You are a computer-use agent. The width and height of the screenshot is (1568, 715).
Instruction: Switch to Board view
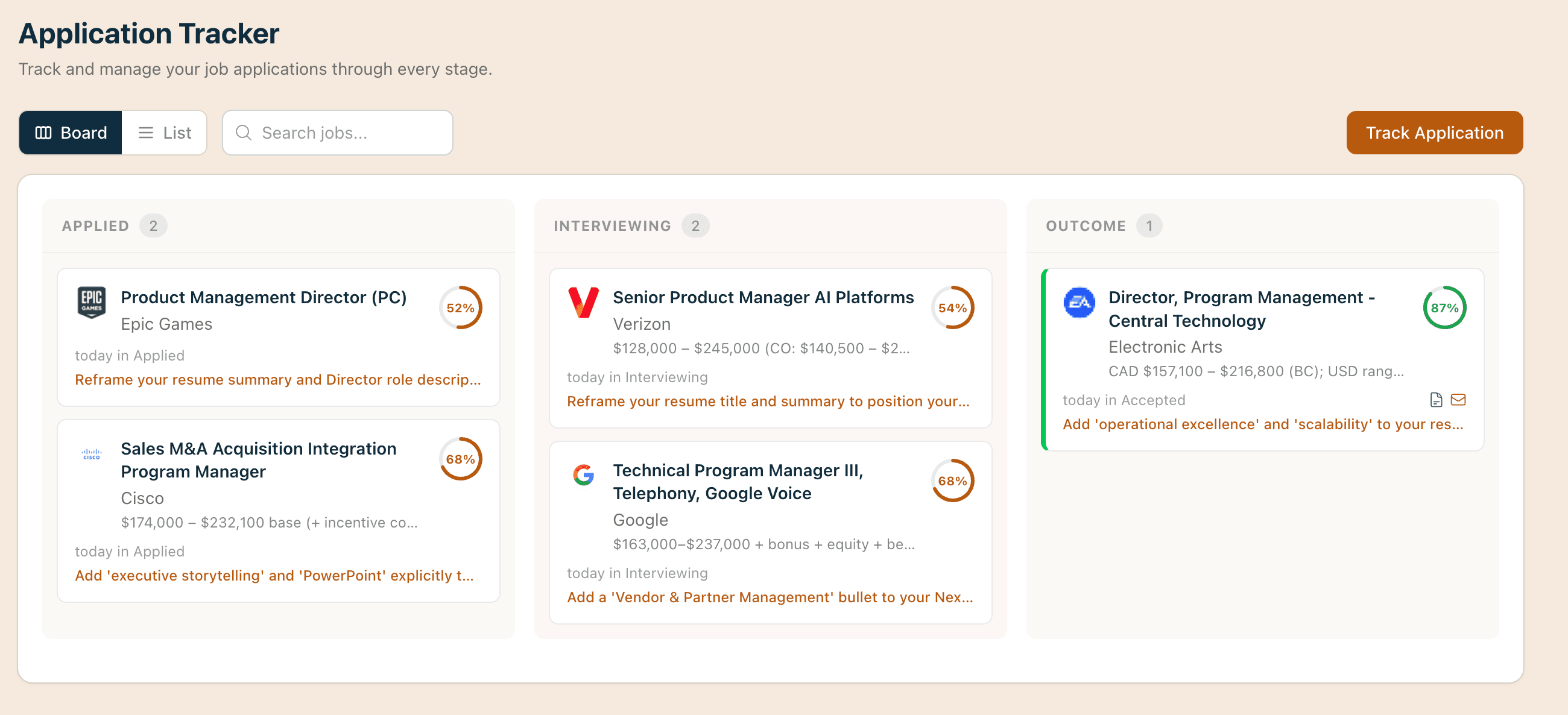pos(71,133)
